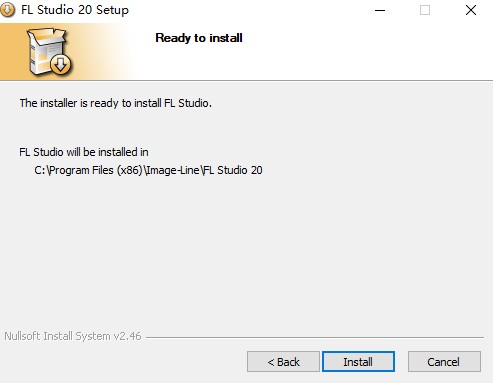This screenshot has width=493, height=383.
Task: Click 'FL Studio will be installed in' label
Action: coord(84,152)
